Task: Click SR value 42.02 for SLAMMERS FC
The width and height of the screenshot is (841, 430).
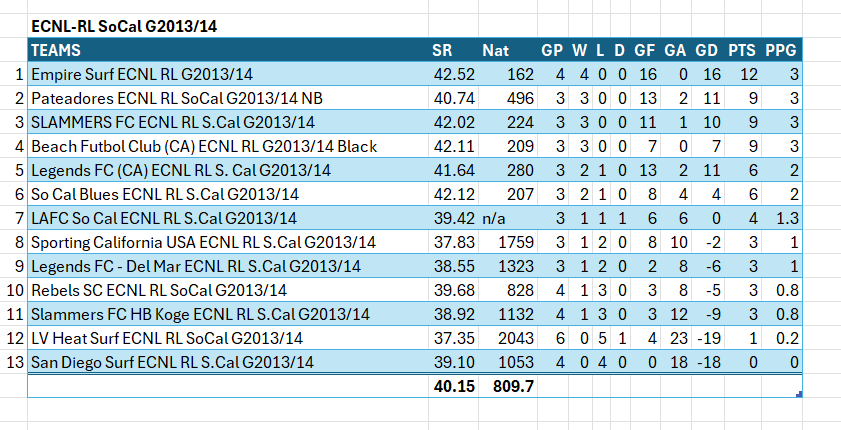Action: (453, 122)
